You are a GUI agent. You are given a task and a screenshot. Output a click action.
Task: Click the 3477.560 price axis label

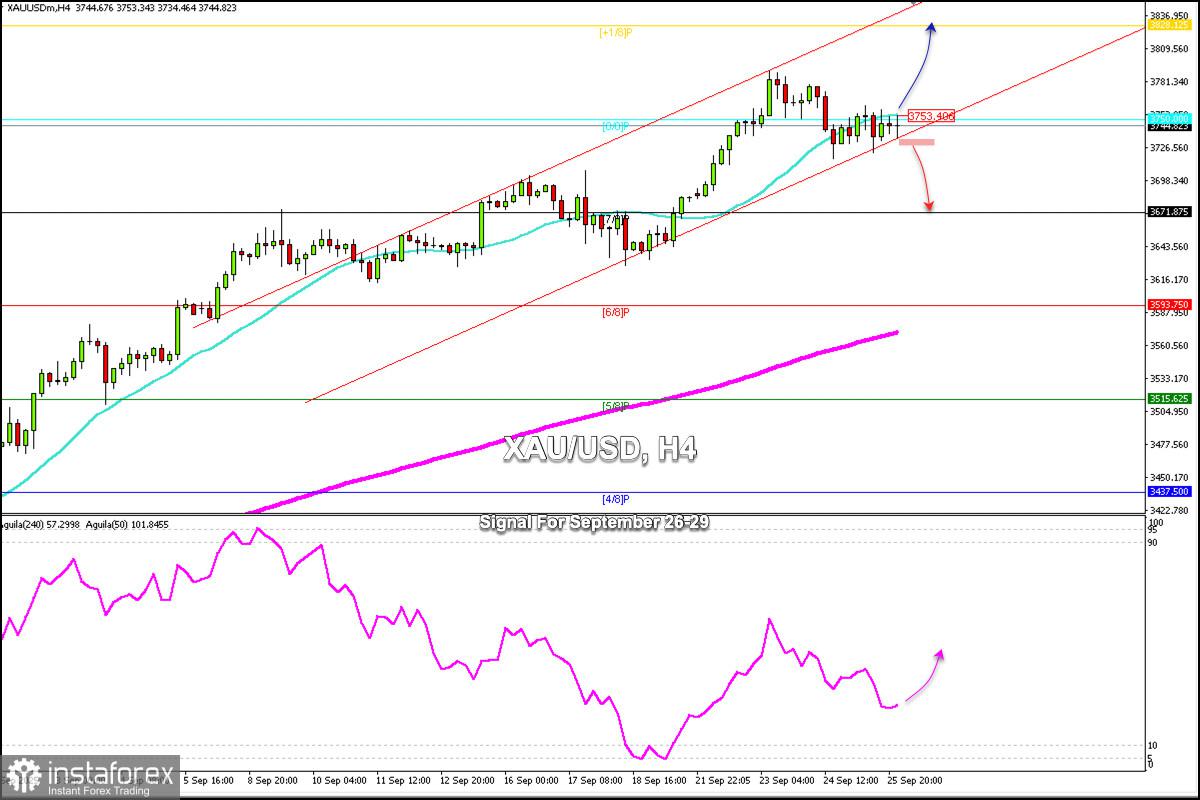click(1170, 444)
